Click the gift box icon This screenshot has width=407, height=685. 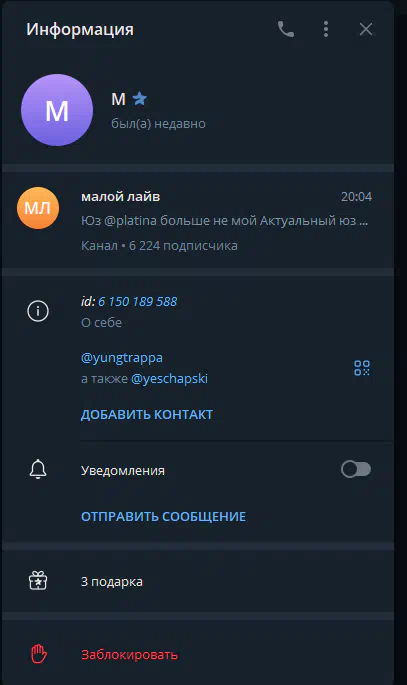[x=38, y=581]
